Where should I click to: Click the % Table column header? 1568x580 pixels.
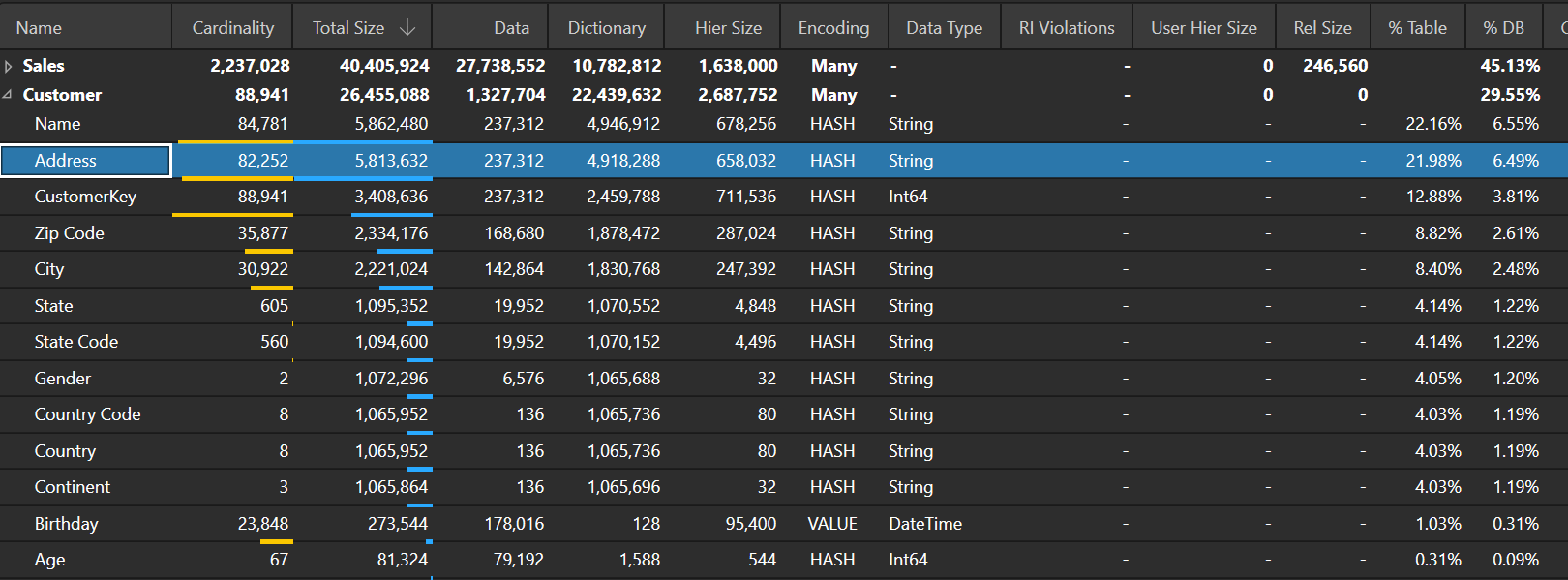click(x=1417, y=28)
